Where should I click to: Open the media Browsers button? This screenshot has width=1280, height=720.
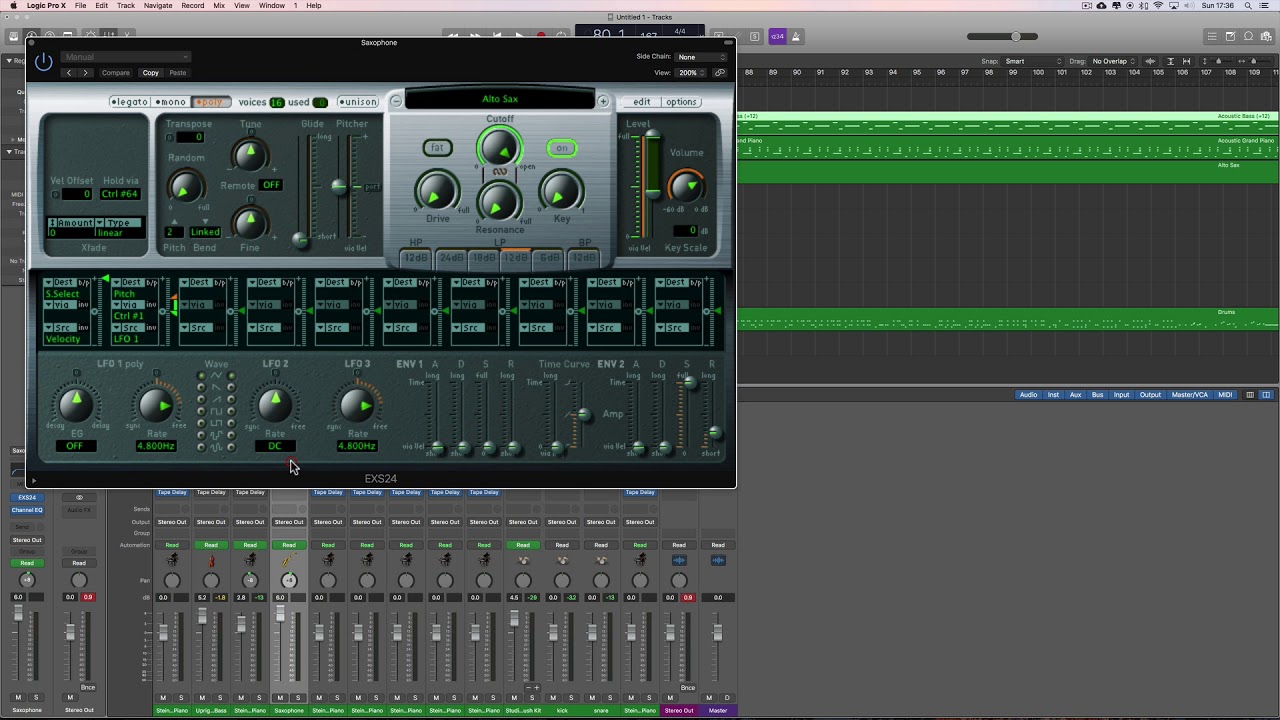click(1268, 37)
